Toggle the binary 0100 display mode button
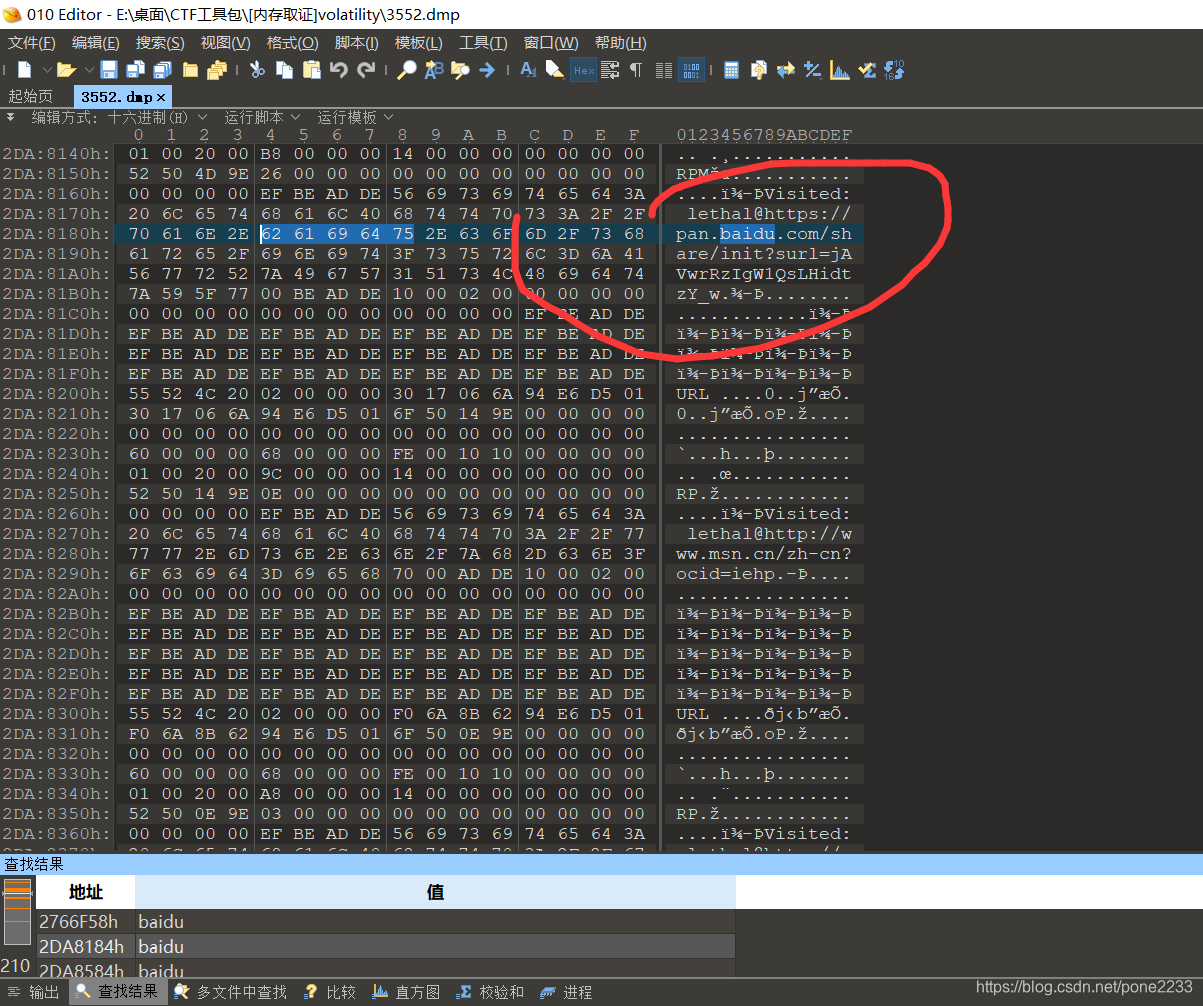Viewport: 1203px width, 1006px height. coord(691,70)
